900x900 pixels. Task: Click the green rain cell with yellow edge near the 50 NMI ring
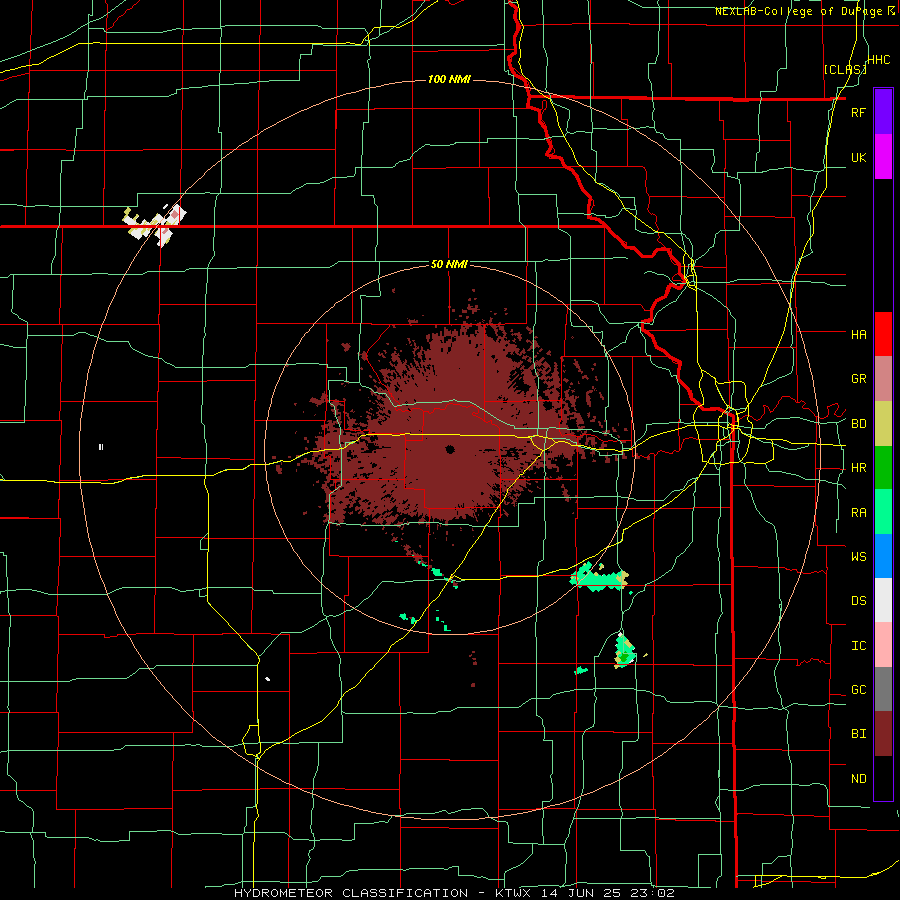coord(599,576)
